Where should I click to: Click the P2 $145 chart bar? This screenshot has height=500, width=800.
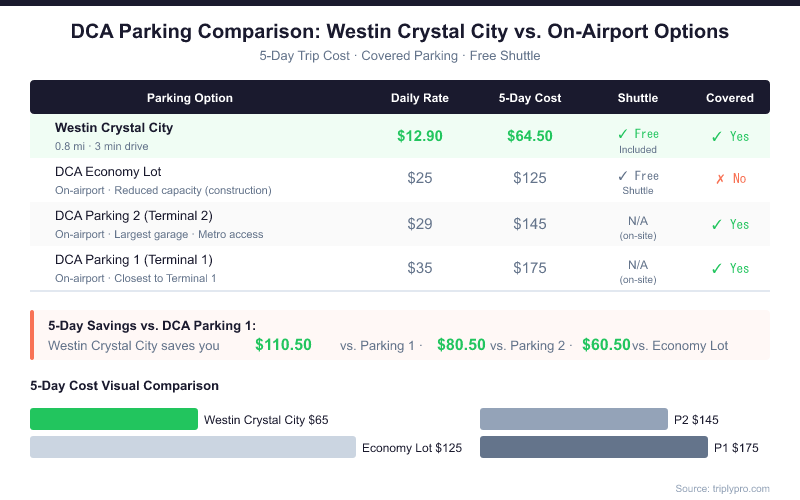pyautogui.click(x=573, y=419)
